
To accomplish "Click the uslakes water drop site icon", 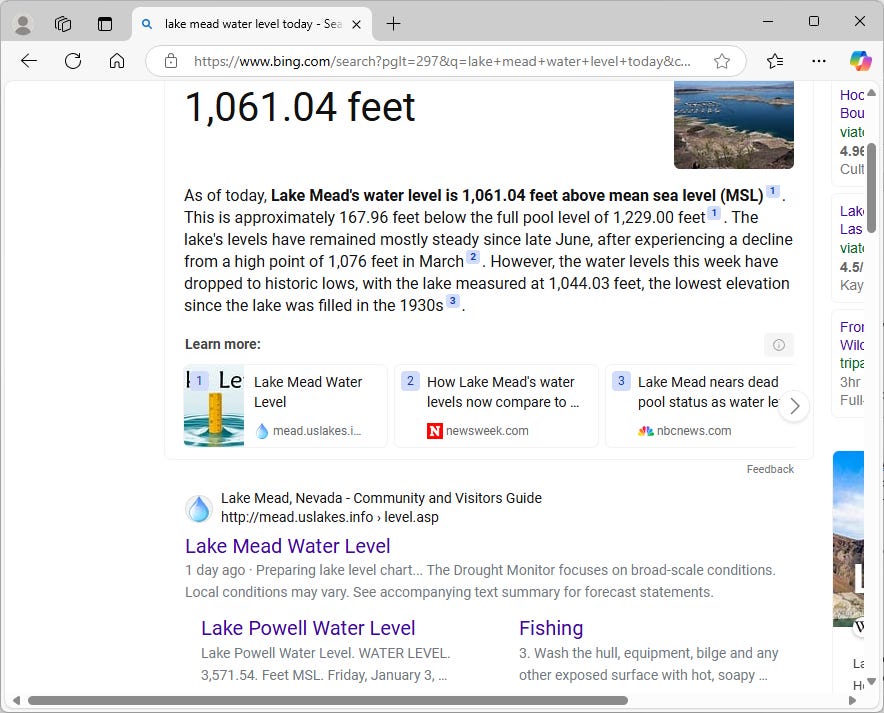I will (x=199, y=508).
